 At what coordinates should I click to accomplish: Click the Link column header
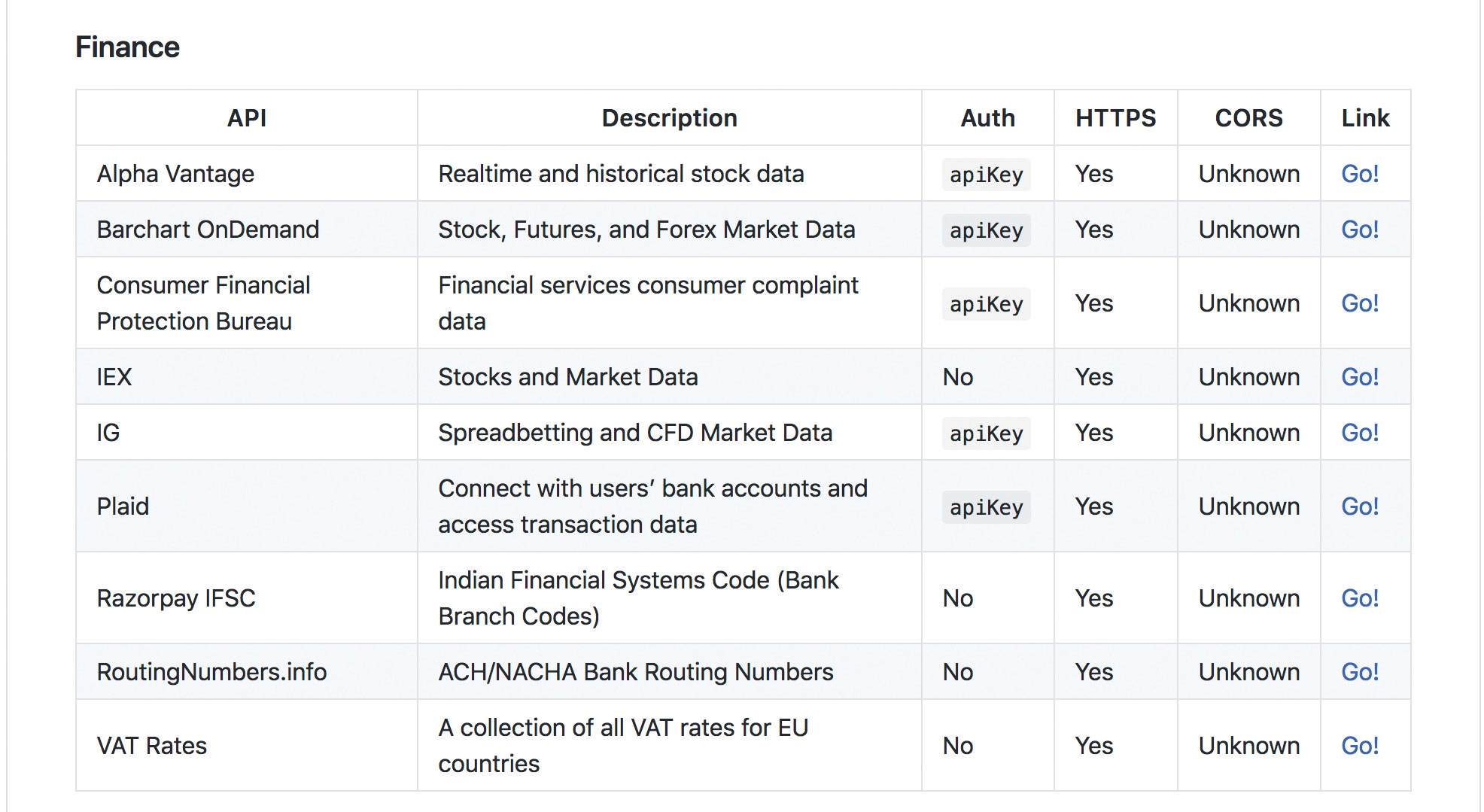pos(1364,118)
